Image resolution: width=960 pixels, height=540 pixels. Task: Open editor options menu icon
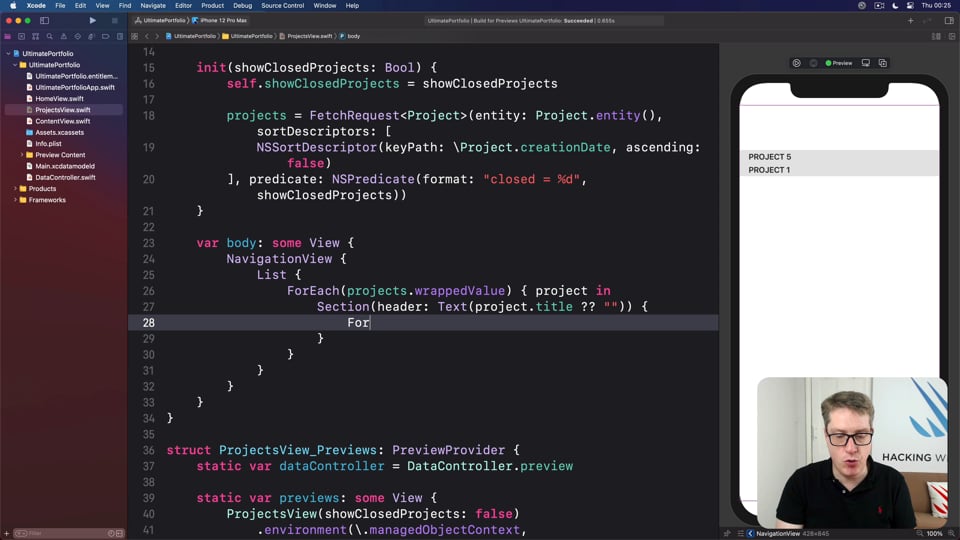[x=936, y=36]
